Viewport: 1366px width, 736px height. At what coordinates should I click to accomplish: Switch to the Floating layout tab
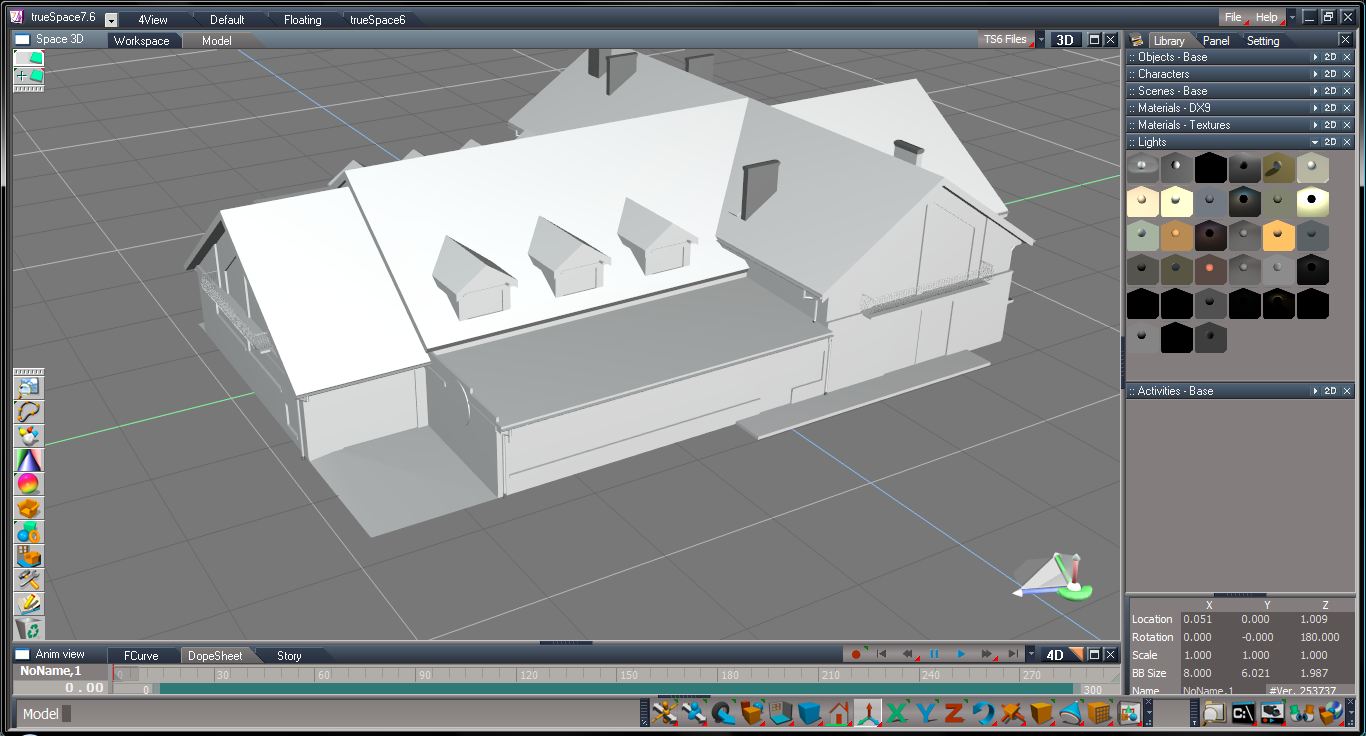click(x=302, y=20)
